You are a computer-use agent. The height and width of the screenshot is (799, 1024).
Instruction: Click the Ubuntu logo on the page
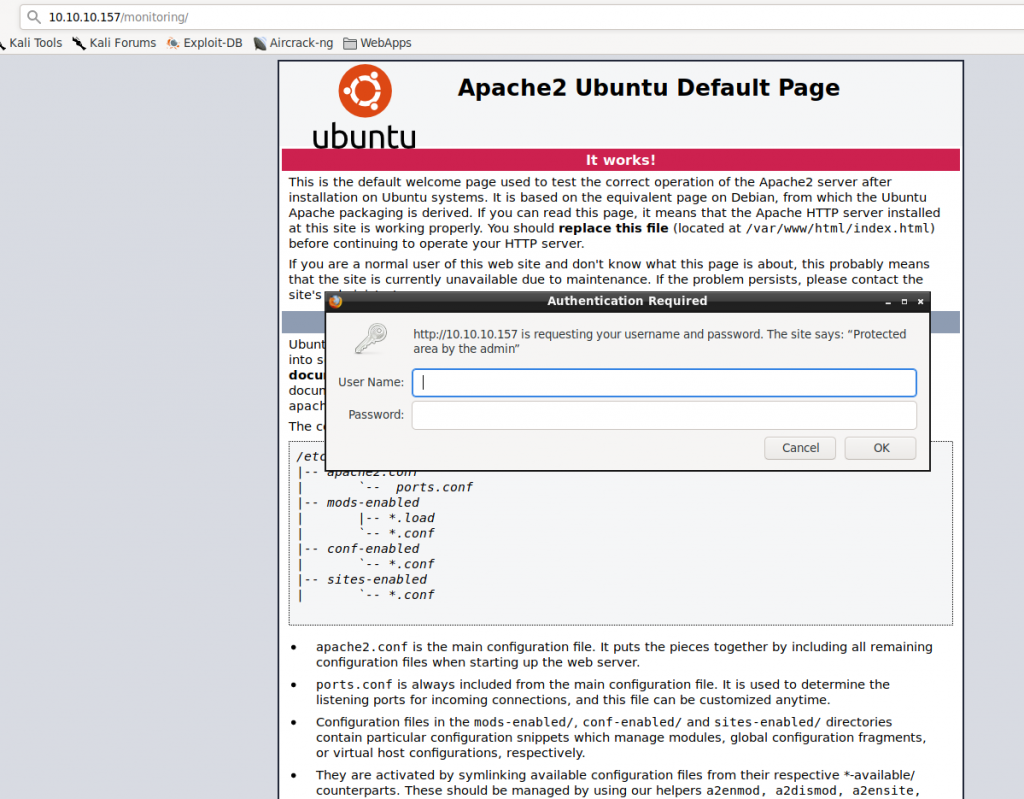[363, 106]
